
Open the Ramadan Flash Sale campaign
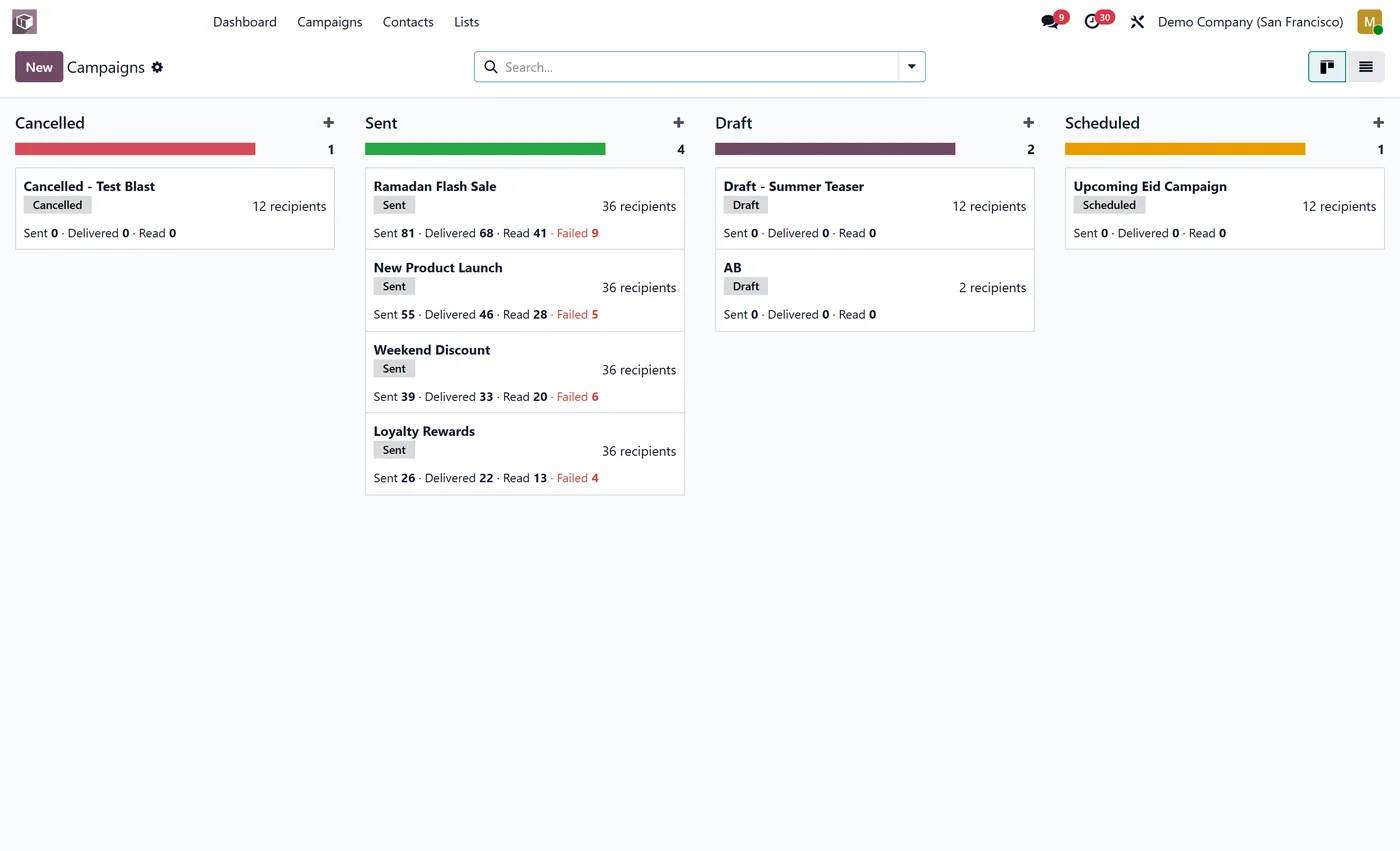click(525, 208)
